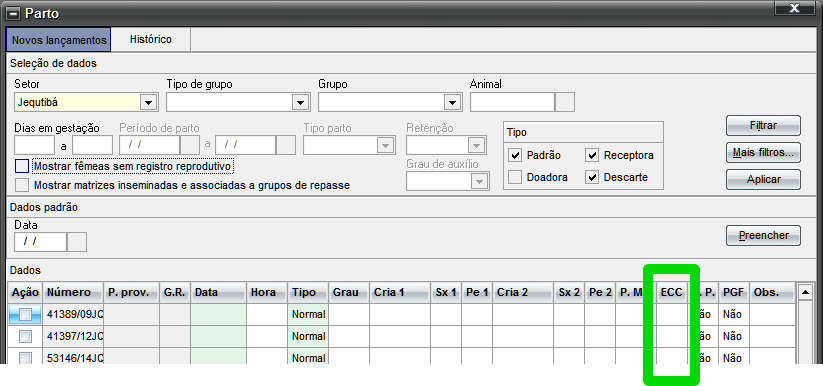Click the Pe 2 column header
The width and height of the screenshot is (823, 386).
600,293
